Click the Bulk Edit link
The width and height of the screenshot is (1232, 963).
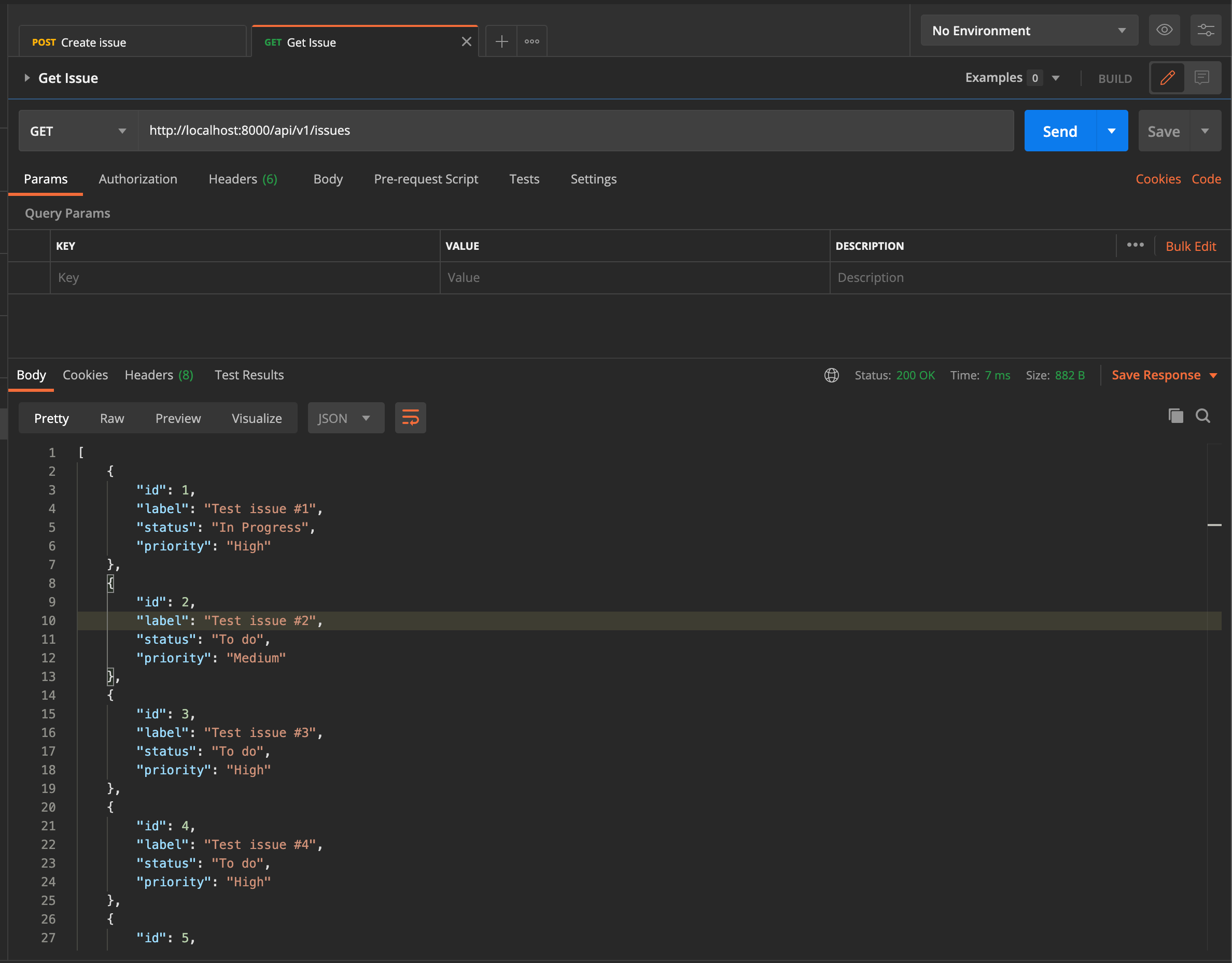pyautogui.click(x=1190, y=246)
